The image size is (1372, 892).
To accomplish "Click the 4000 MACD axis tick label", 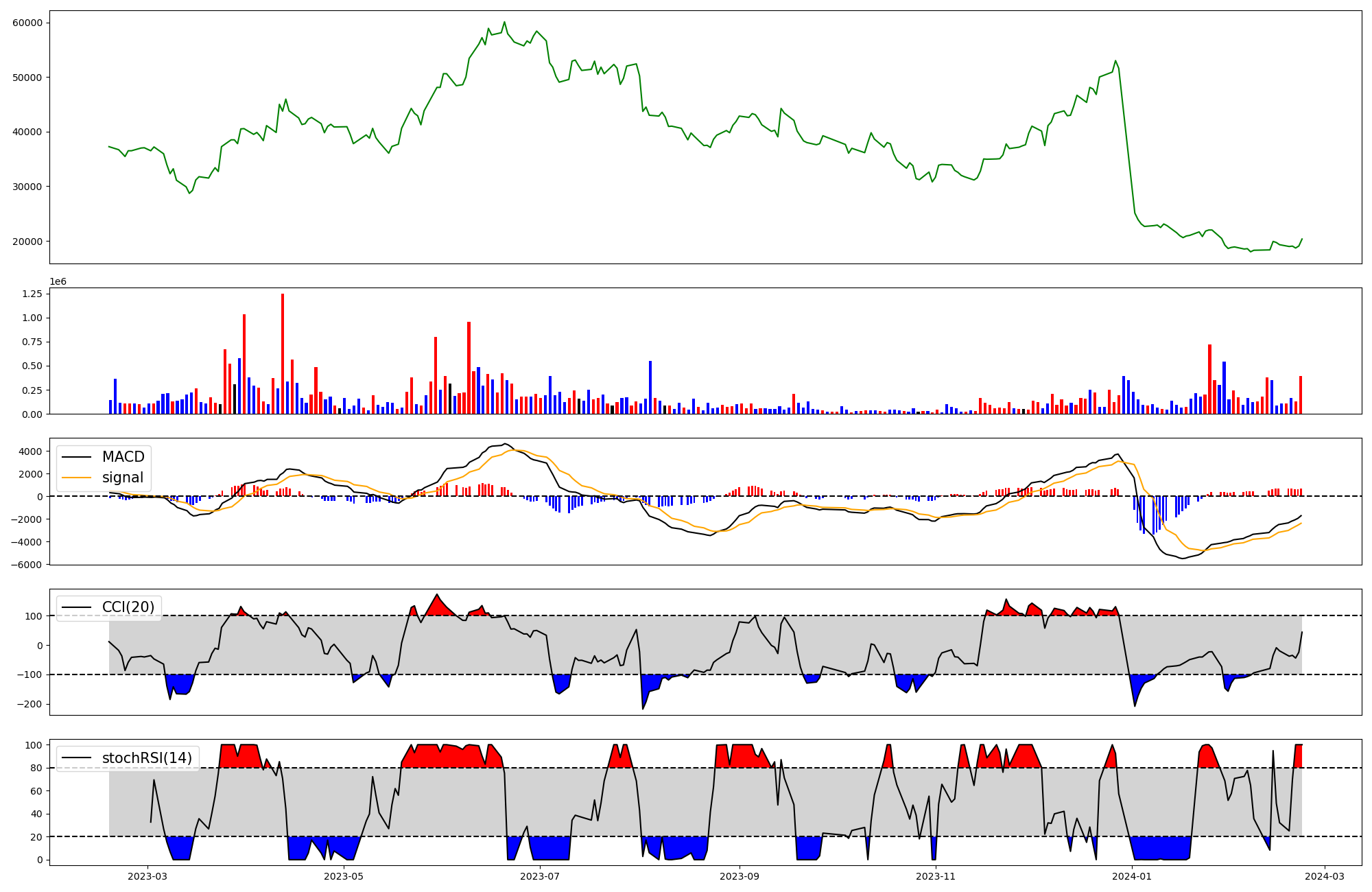I will pos(29,451).
